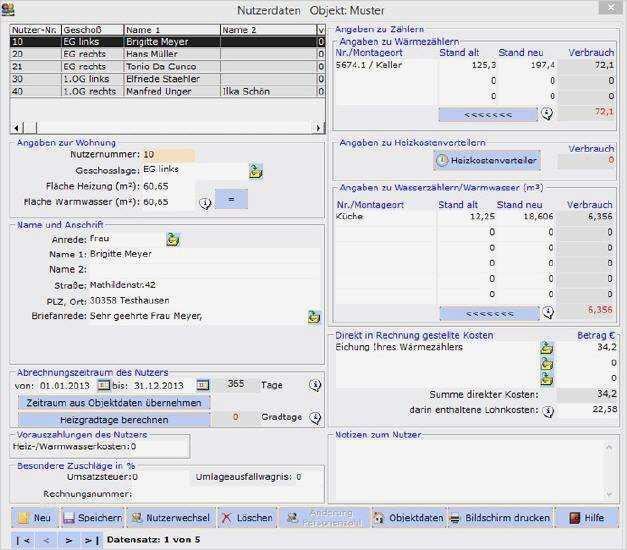Open cost list icon for second cost row
Viewport: 627px width, 550px height.
(x=547, y=363)
